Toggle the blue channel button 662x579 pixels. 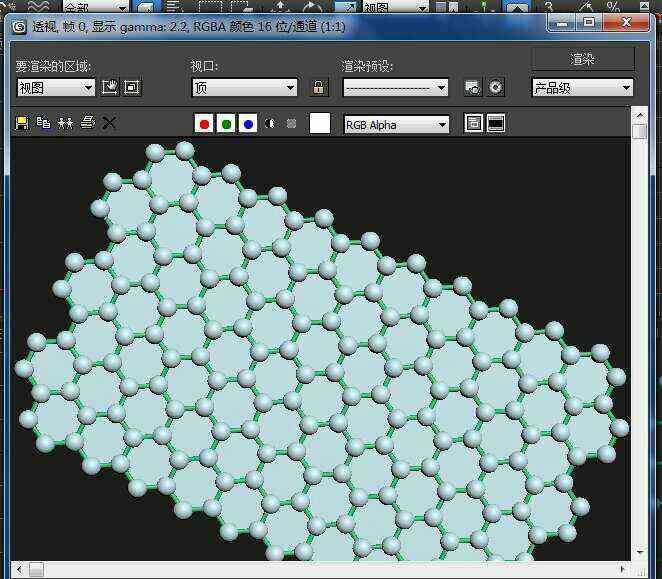coord(248,124)
